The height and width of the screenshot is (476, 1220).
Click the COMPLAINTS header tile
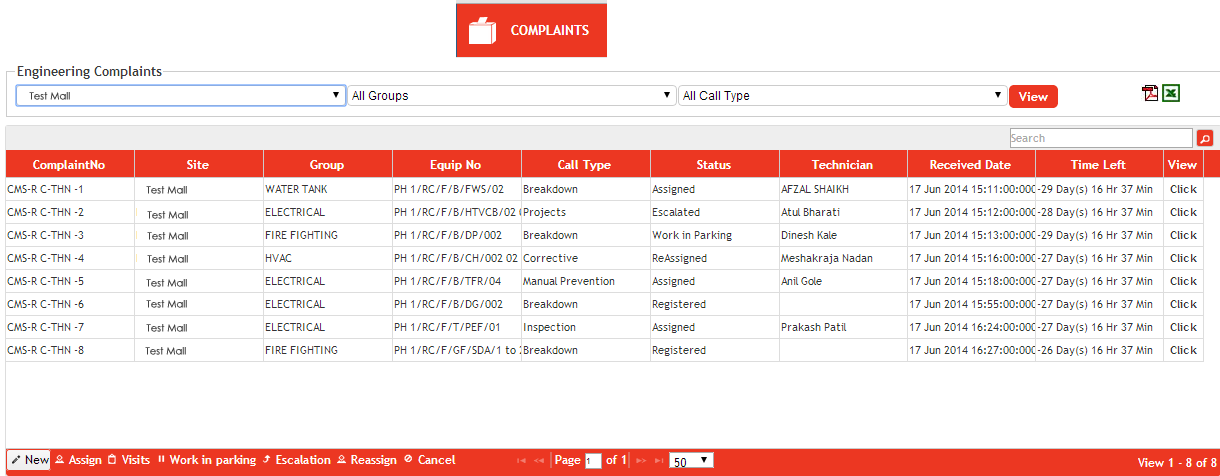(531, 30)
